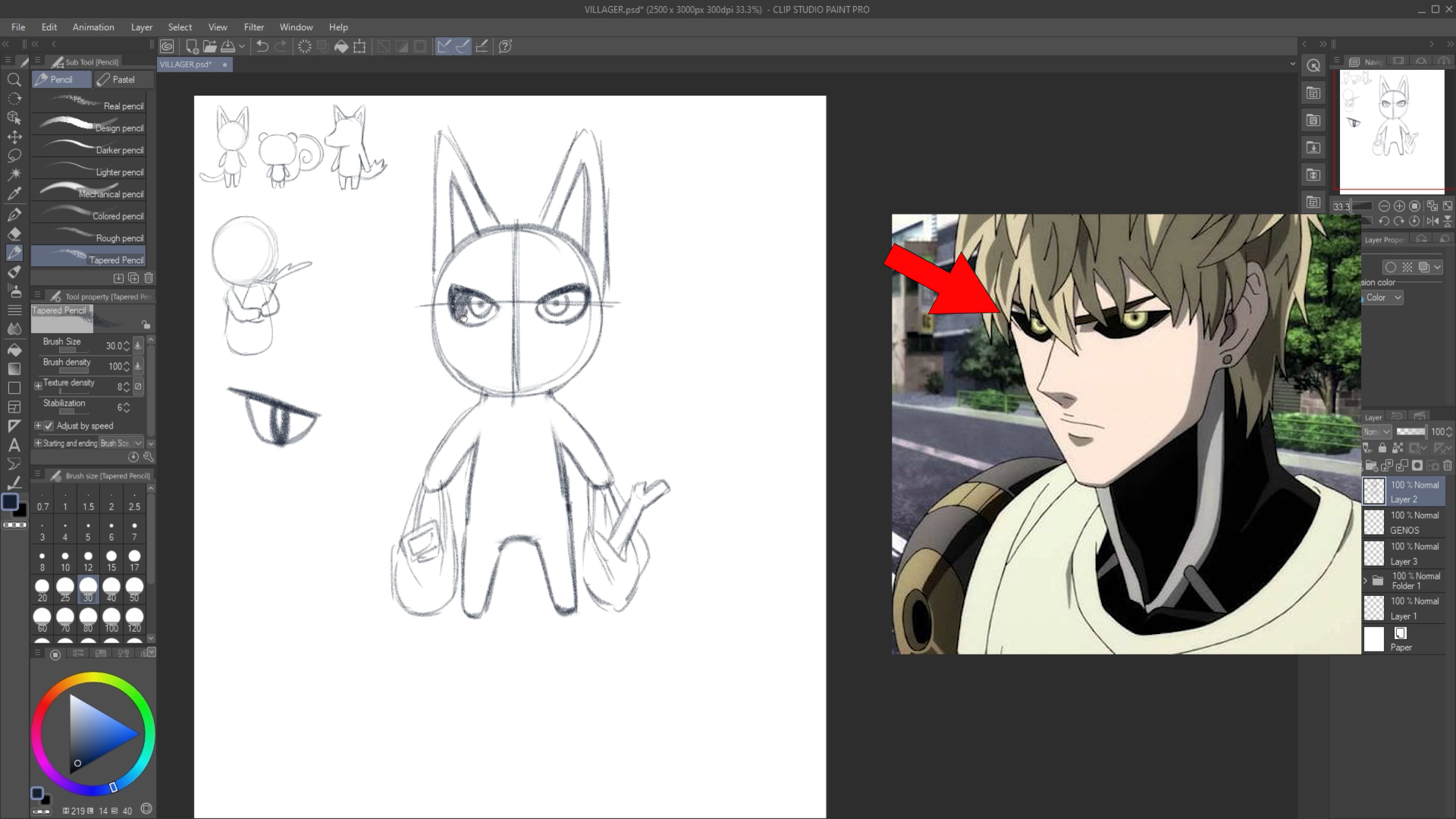This screenshot has width=1456, height=819.
Task: Click the Navigator canvas thumbnail
Action: tap(1392, 130)
